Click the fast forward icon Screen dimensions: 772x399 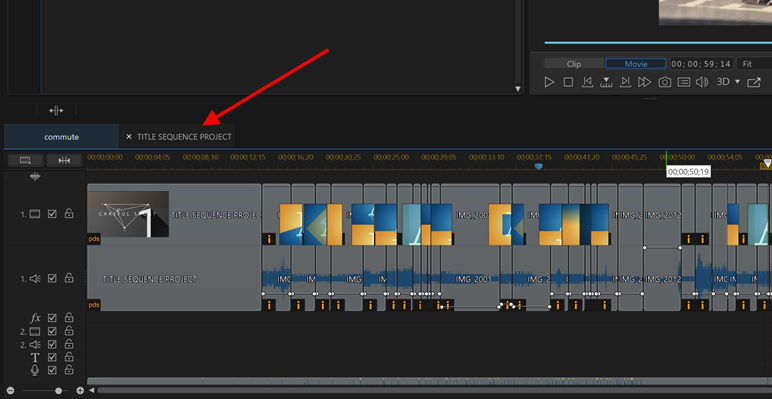[x=644, y=82]
